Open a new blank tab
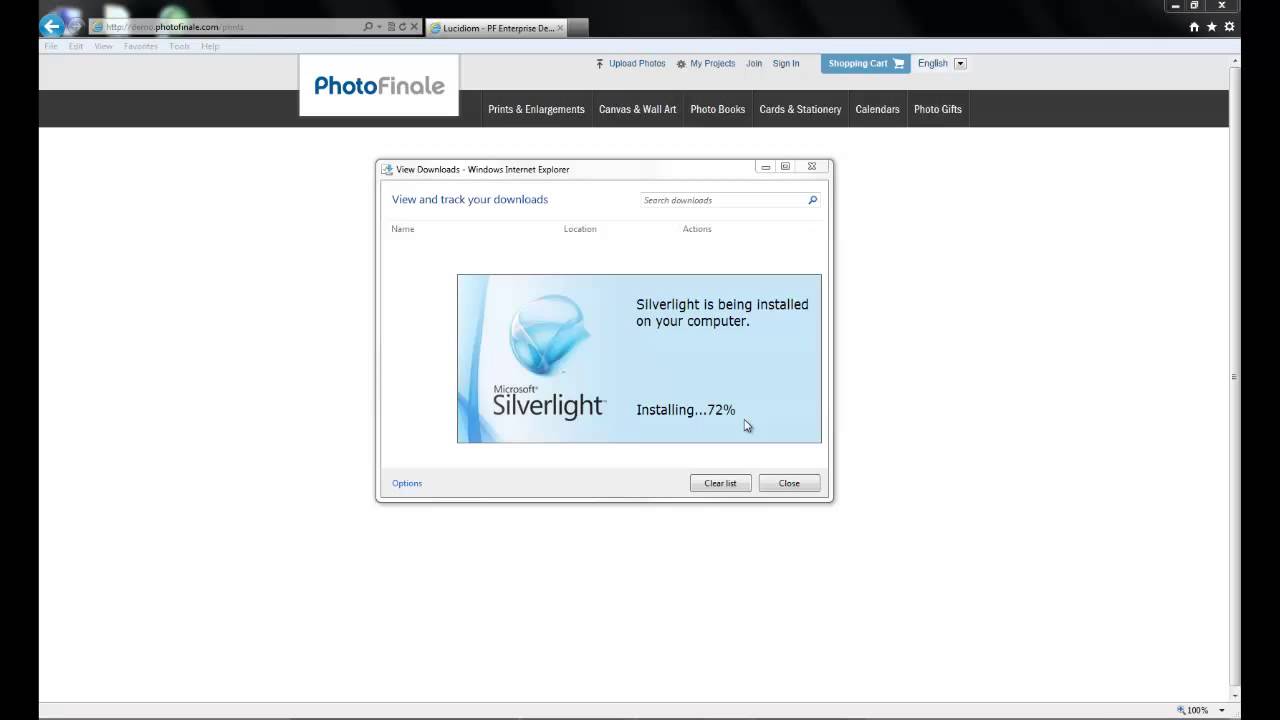 [579, 28]
